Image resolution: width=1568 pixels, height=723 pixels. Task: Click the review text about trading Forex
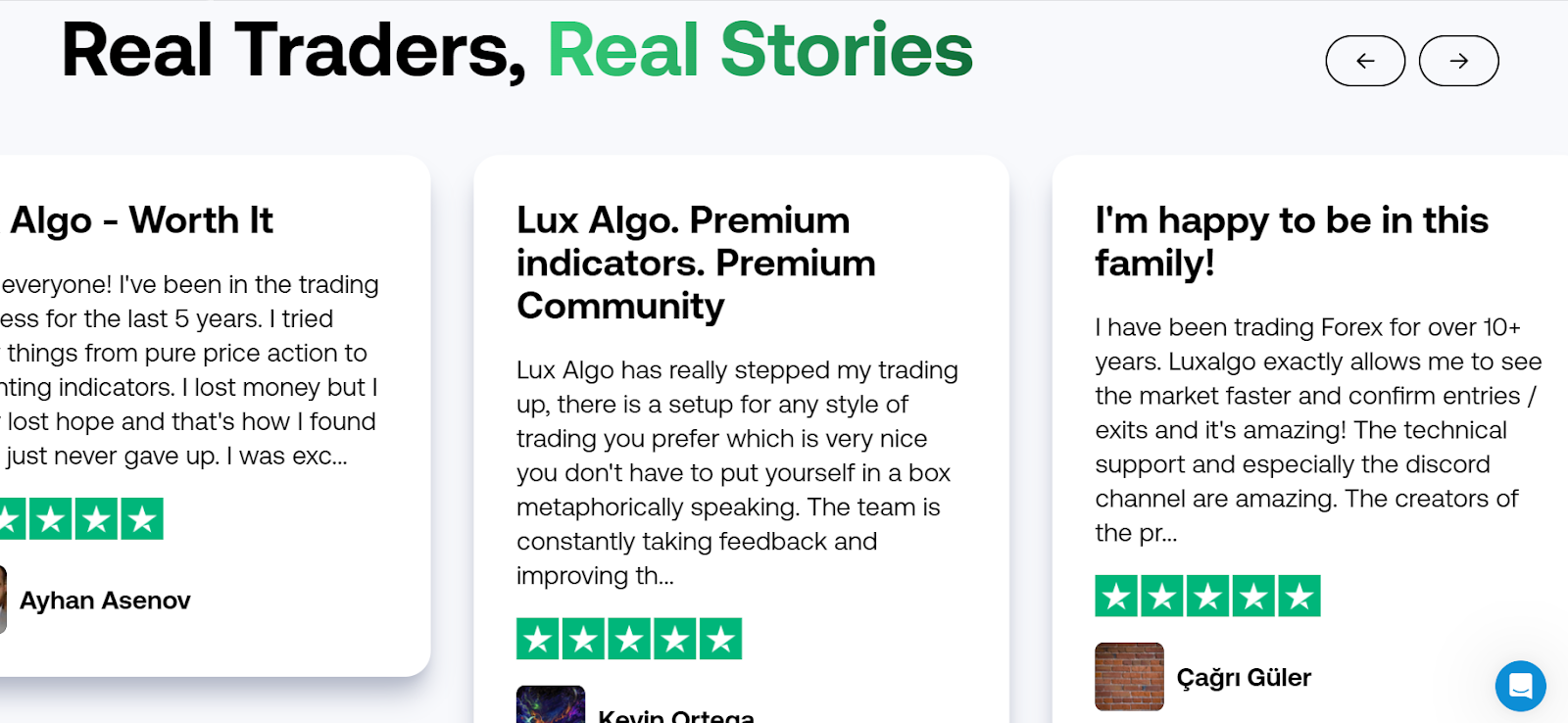click(1313, 430)
